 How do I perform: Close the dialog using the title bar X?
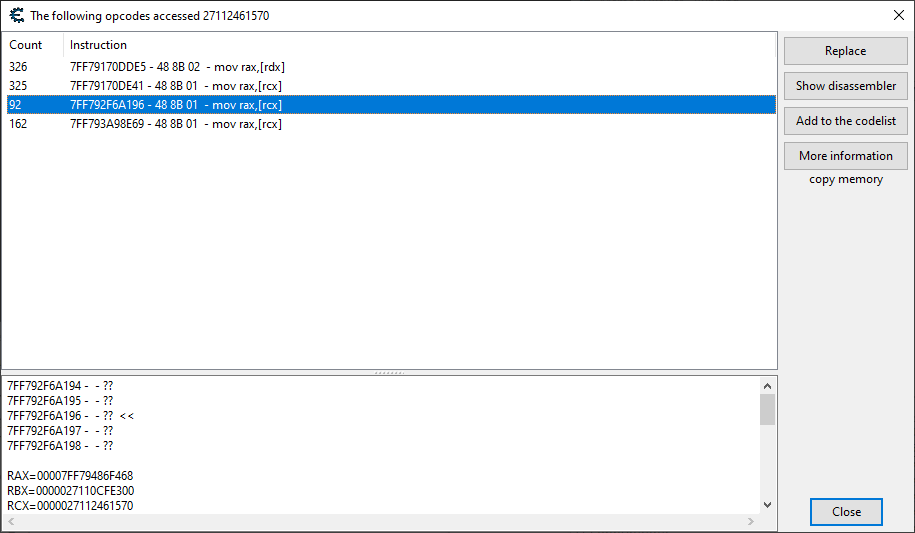point(897,15)
